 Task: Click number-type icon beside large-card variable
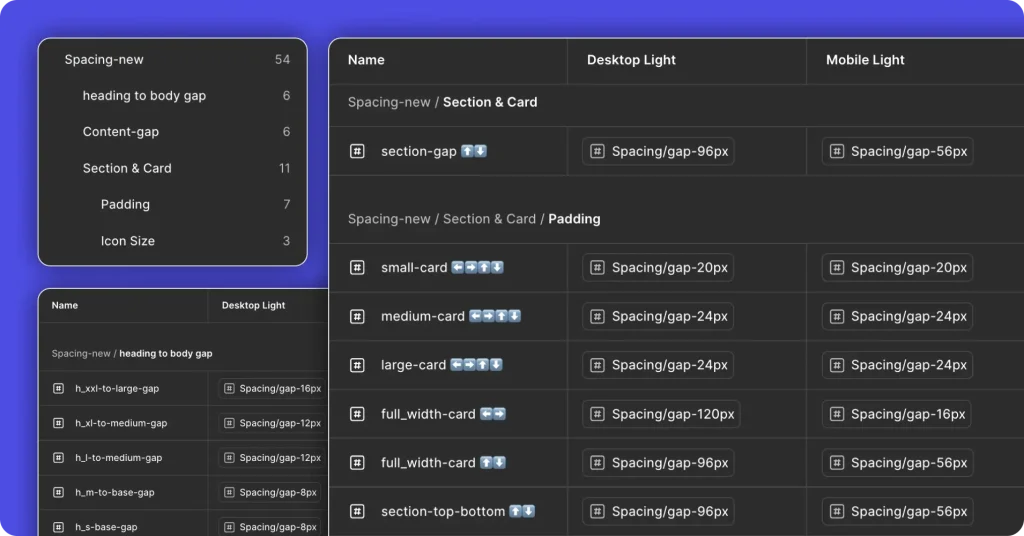pyautogui.click(x=357, y=365)
